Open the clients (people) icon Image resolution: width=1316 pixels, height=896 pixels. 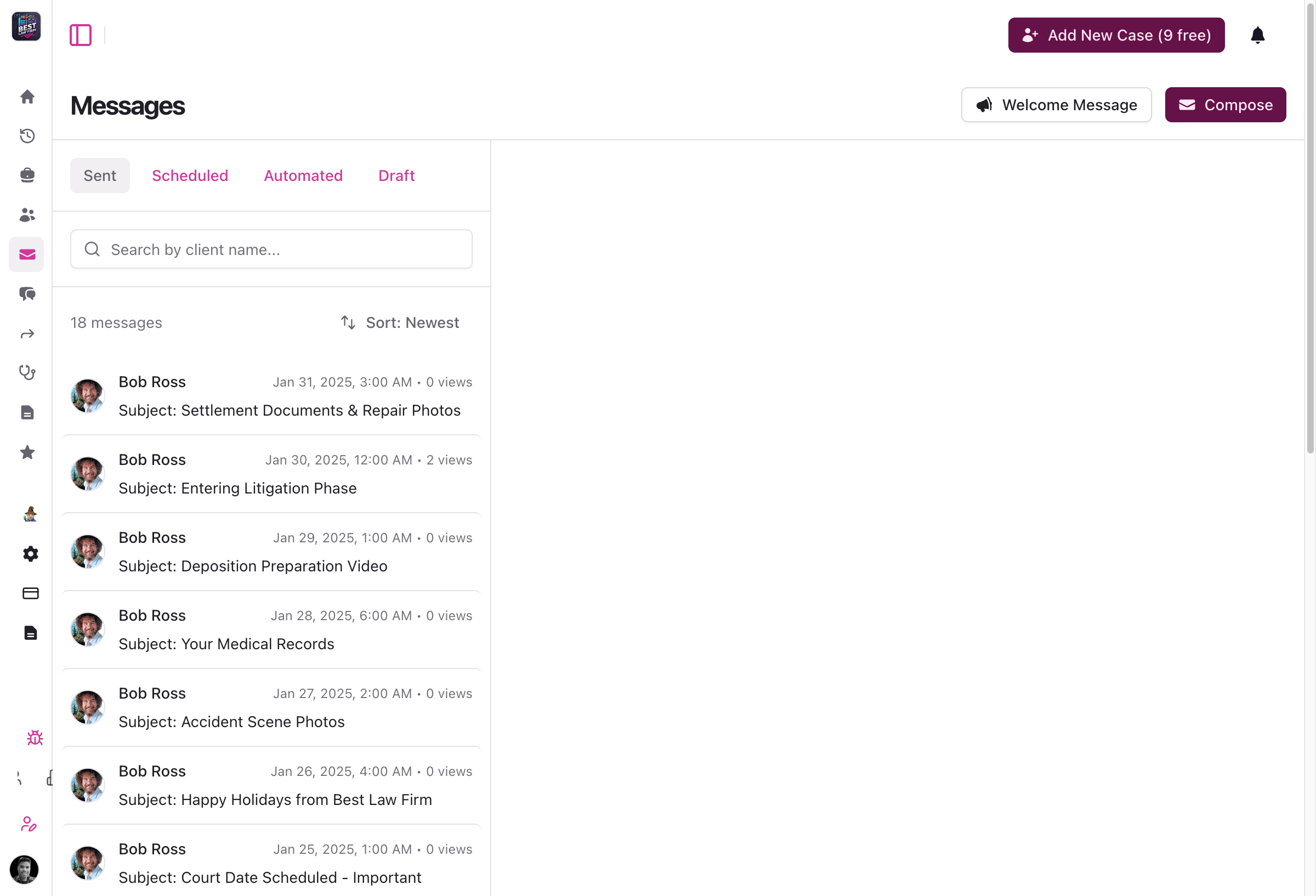point(27,214)
